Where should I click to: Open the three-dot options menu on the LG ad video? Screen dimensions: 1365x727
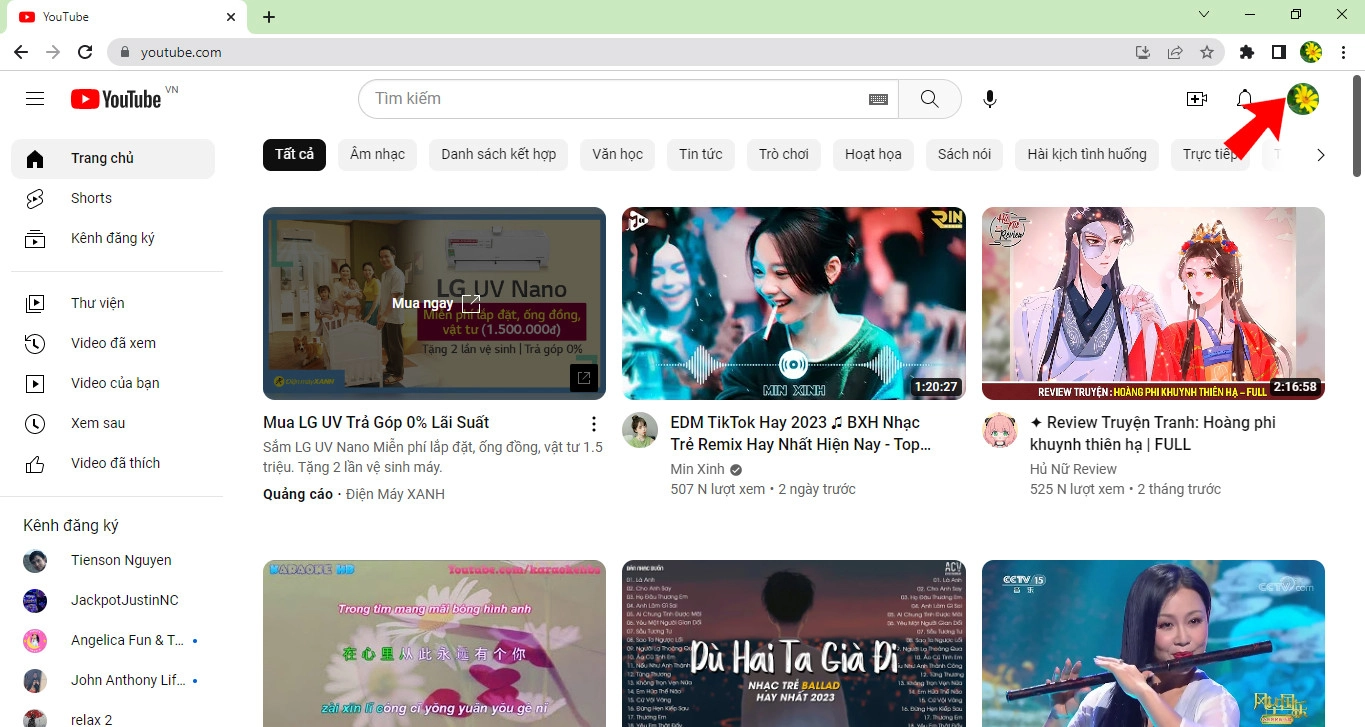pos(593,423)
